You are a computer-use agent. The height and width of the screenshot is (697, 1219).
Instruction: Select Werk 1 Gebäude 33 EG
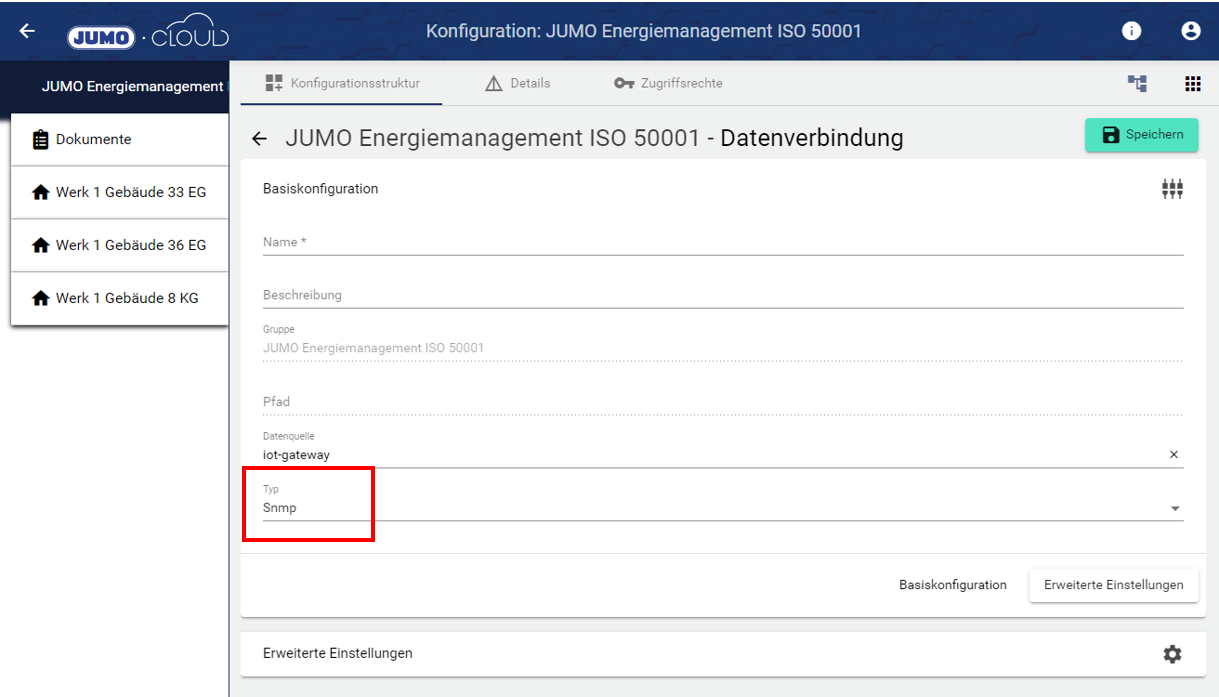click(120, 192)
